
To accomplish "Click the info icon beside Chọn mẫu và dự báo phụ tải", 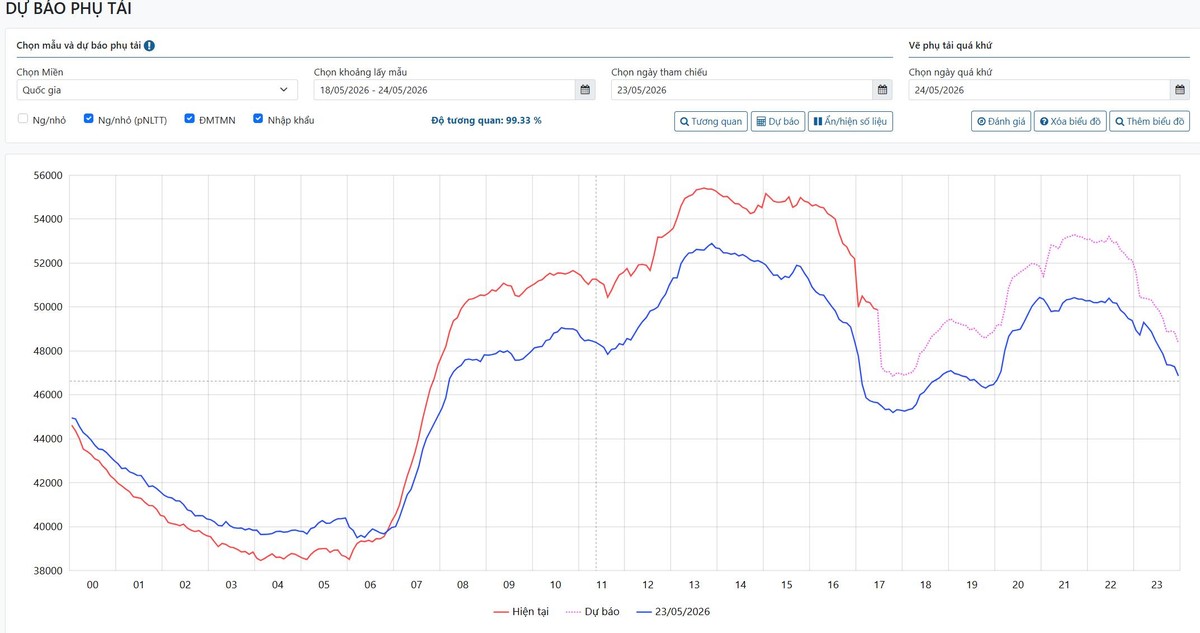I will [149, 46].
